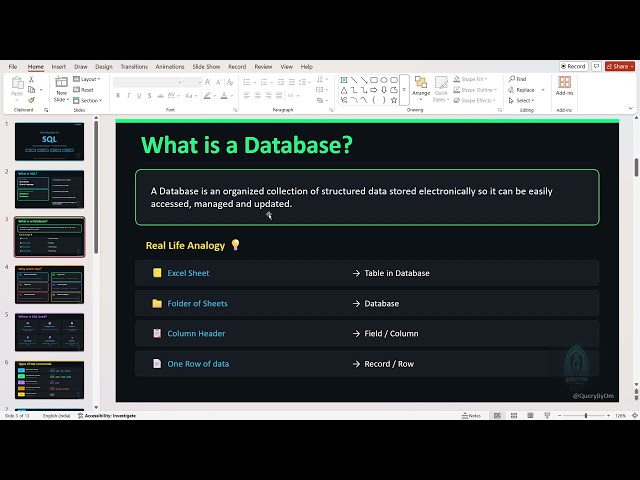Insert a New Slide via its icon
Viewport: 640px width, 480px height.
61,82
